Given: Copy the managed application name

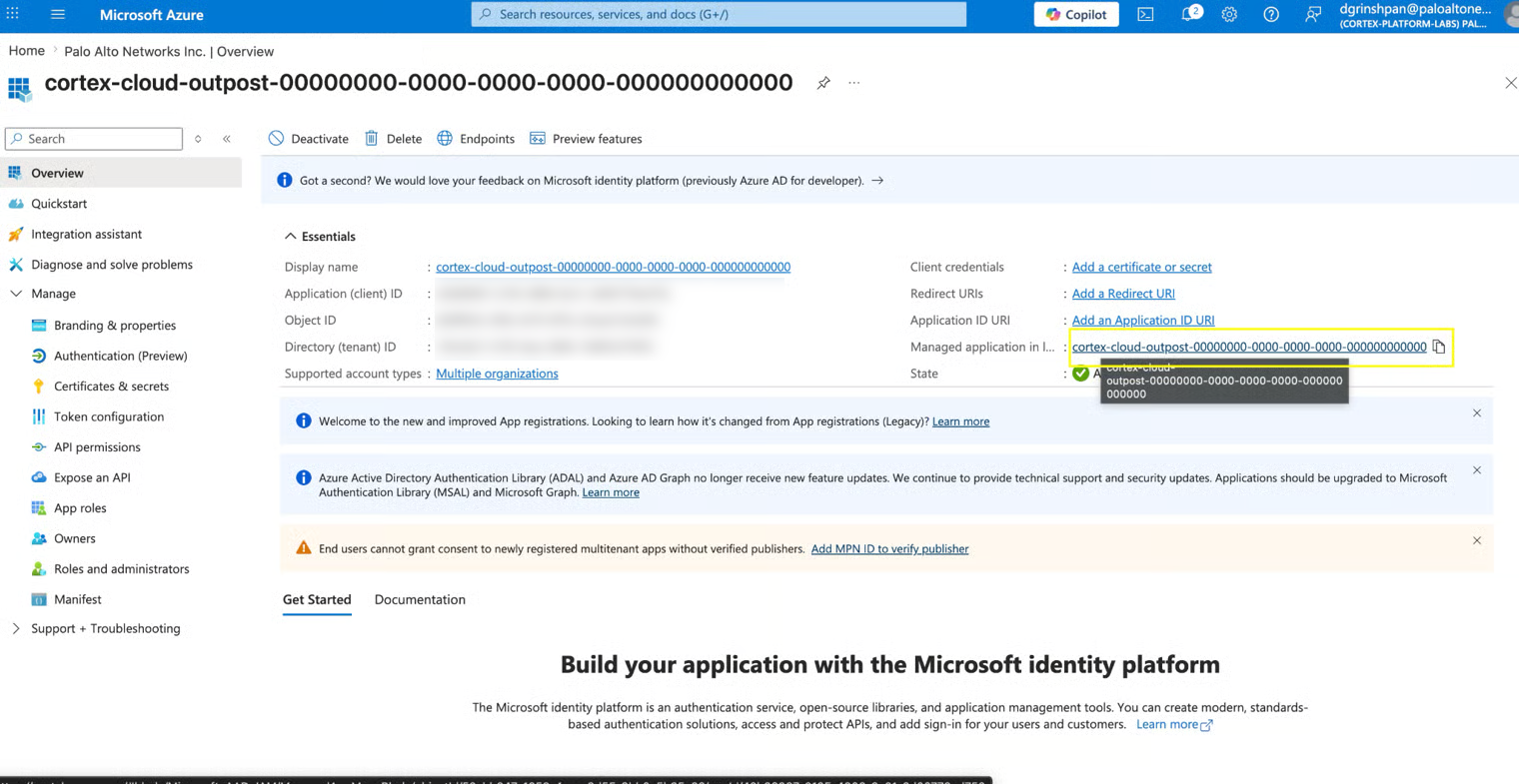Looking at the screenshot, I should (1439, 347).
